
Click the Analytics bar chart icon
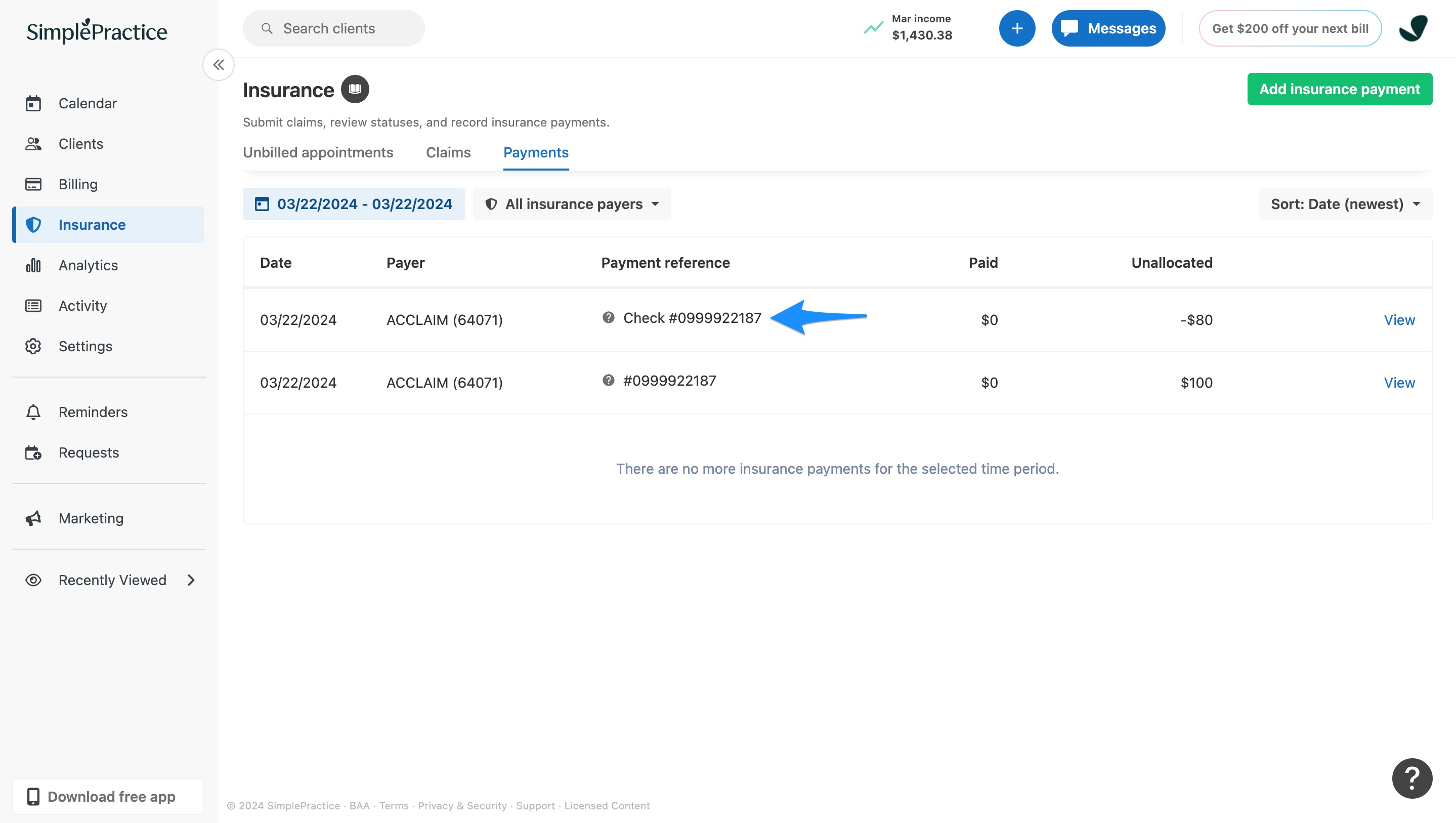click(x=33, y=265)
